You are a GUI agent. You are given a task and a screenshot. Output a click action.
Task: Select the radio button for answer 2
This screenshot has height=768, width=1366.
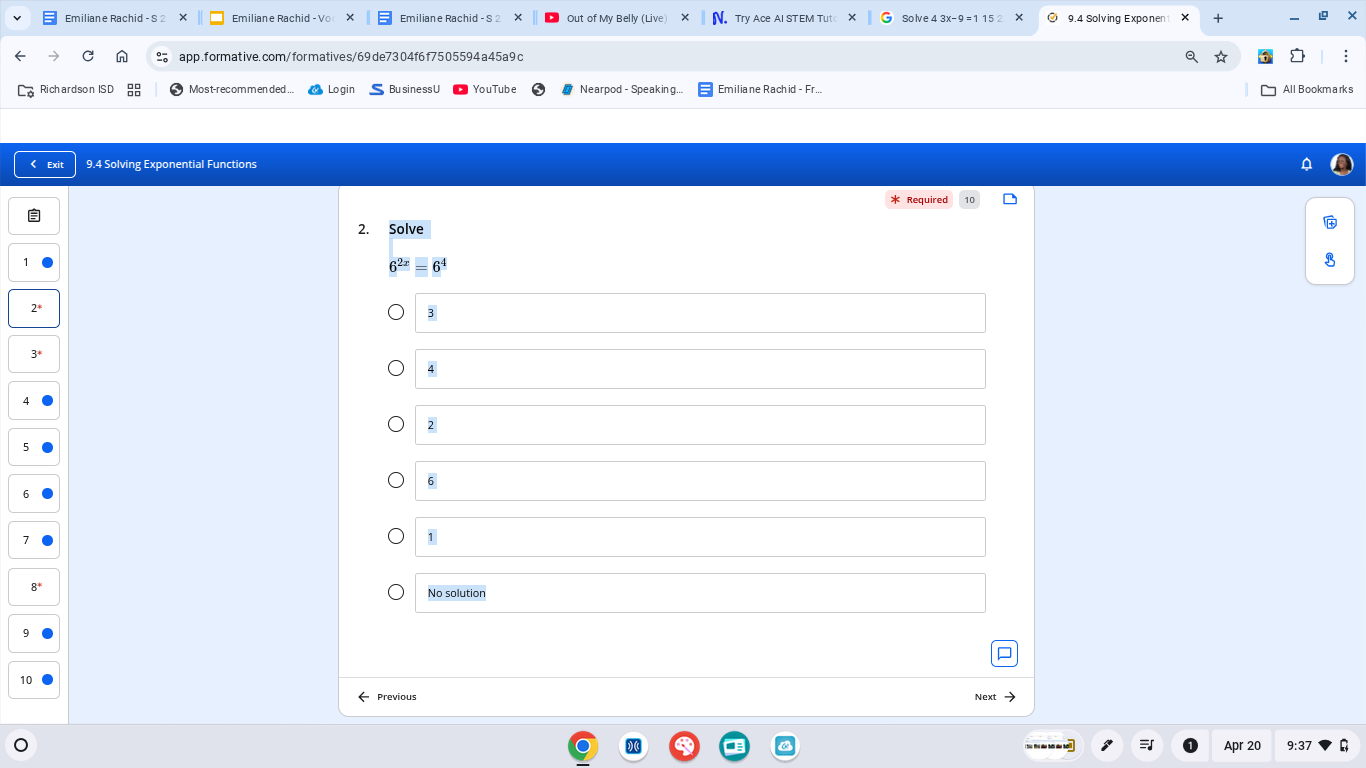click(396, 424)
